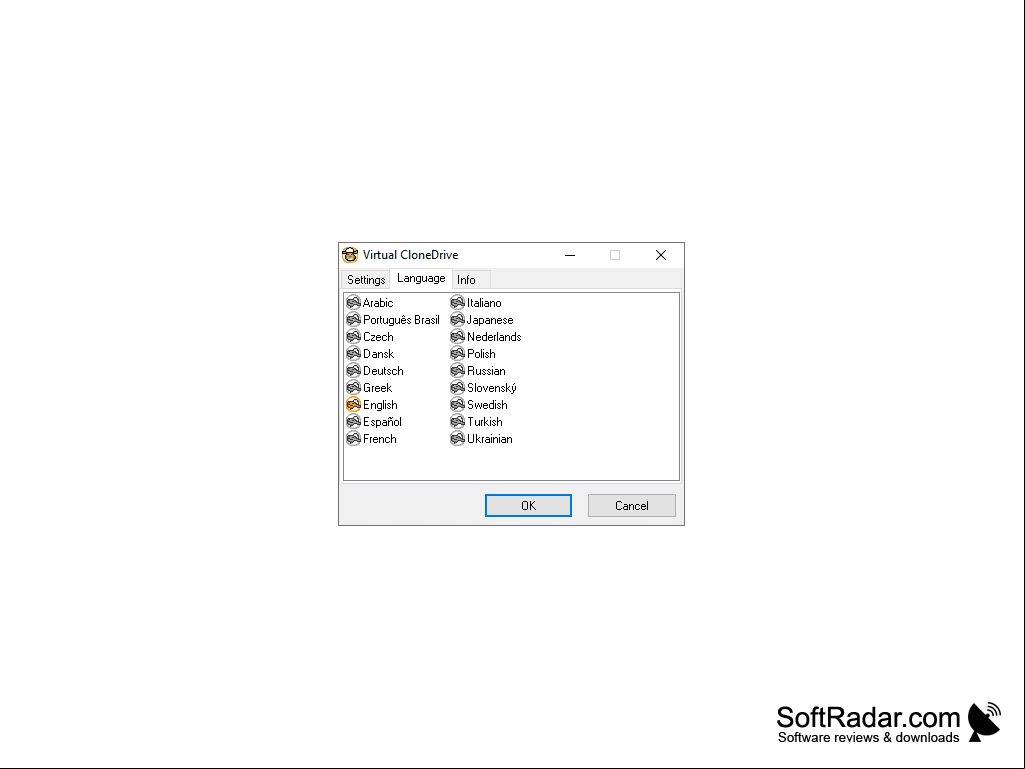Click the sheep icon next to Czech
This screenshot has height=769, width=1025.
(x=354, y=336)
